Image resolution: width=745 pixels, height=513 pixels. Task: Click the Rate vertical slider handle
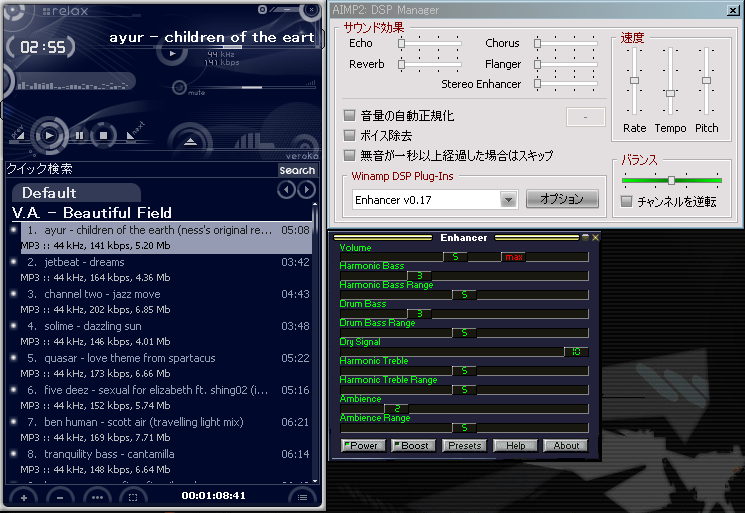point(634,80)
